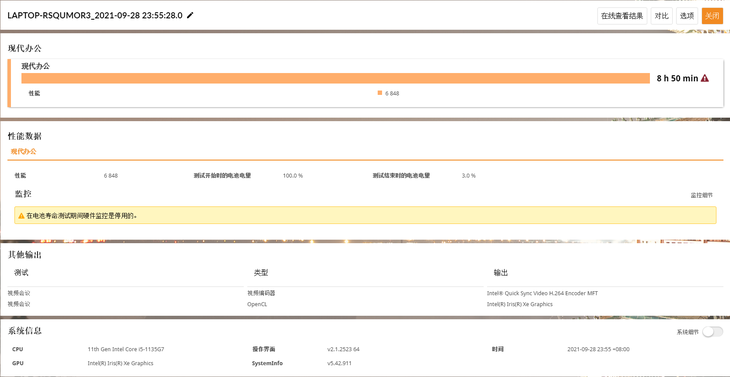Click the orange legend square beside 6 848
This screenshot has height=377, width=730.
[x=380, y=93]
